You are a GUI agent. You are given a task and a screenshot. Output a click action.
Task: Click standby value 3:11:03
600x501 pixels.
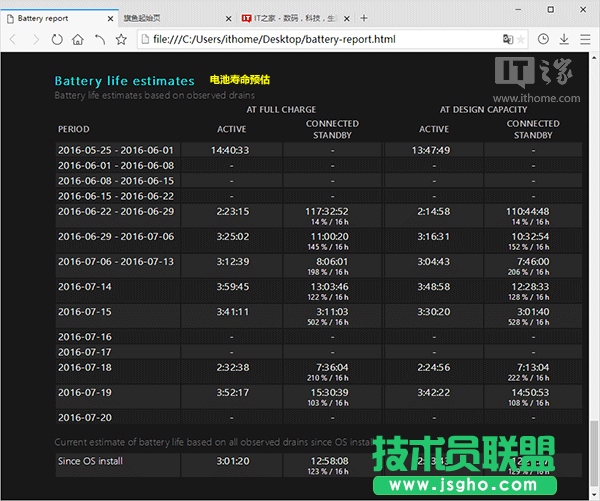(332, 312)
